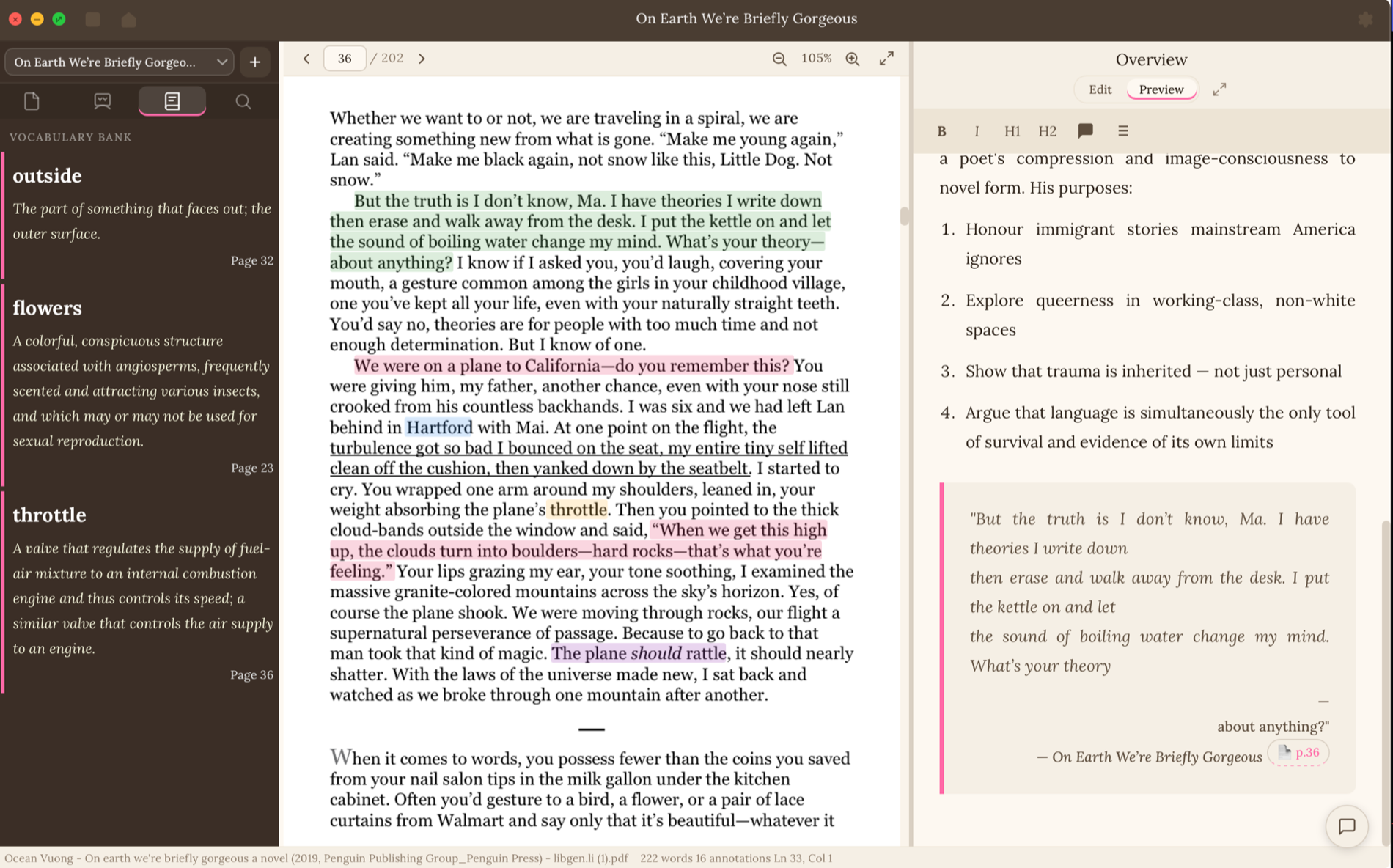Insert H1 heading in notes
This screenshot has width=1393, height=868.
[x=1012, y=131]
